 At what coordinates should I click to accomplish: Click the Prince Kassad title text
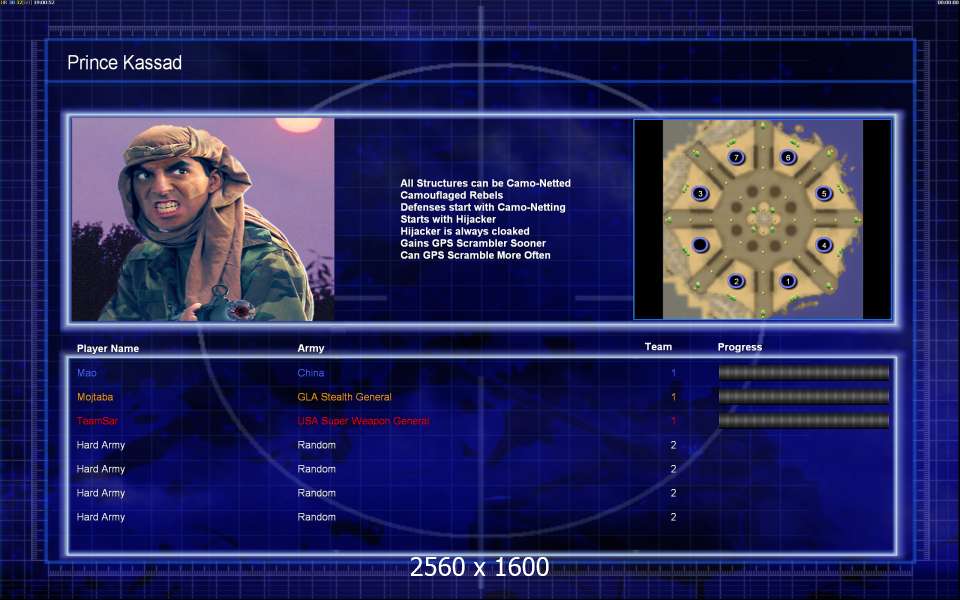click(124, 62)
